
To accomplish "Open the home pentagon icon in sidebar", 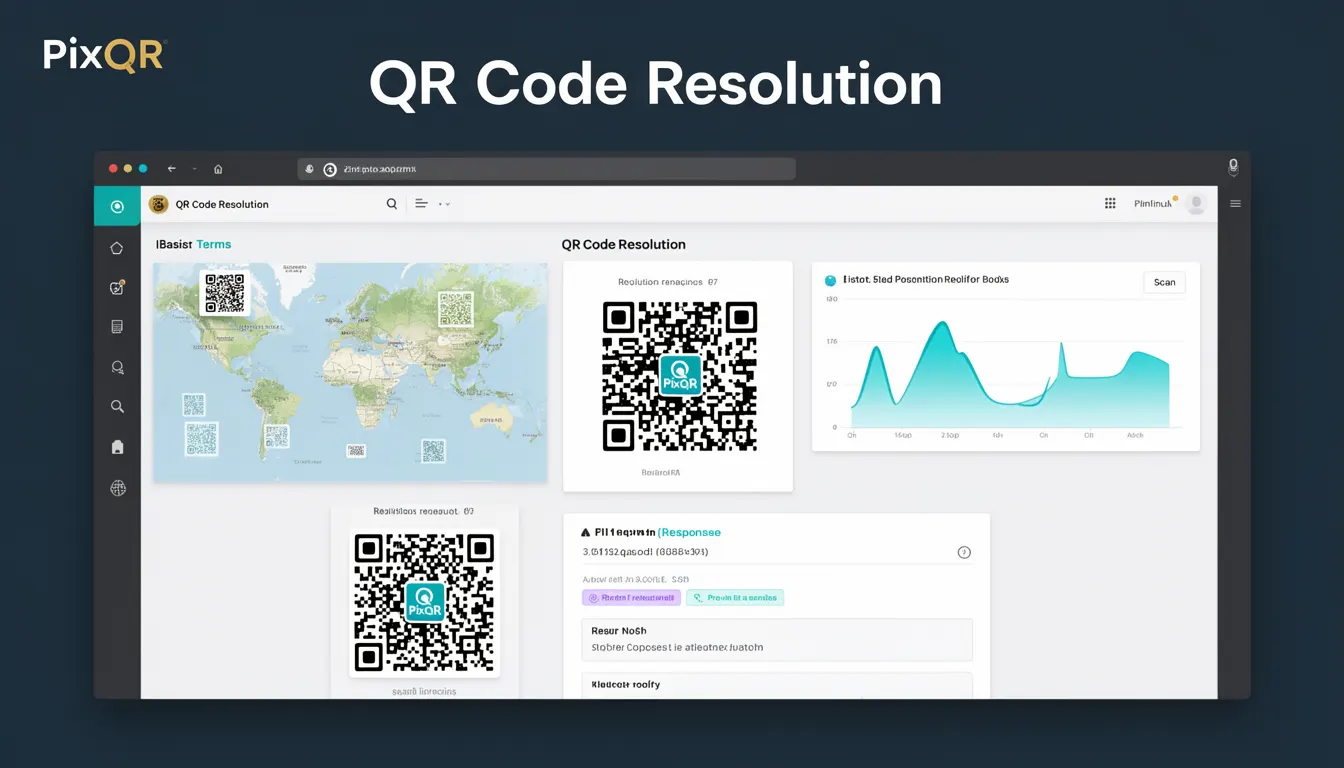I will coord(117,248).
